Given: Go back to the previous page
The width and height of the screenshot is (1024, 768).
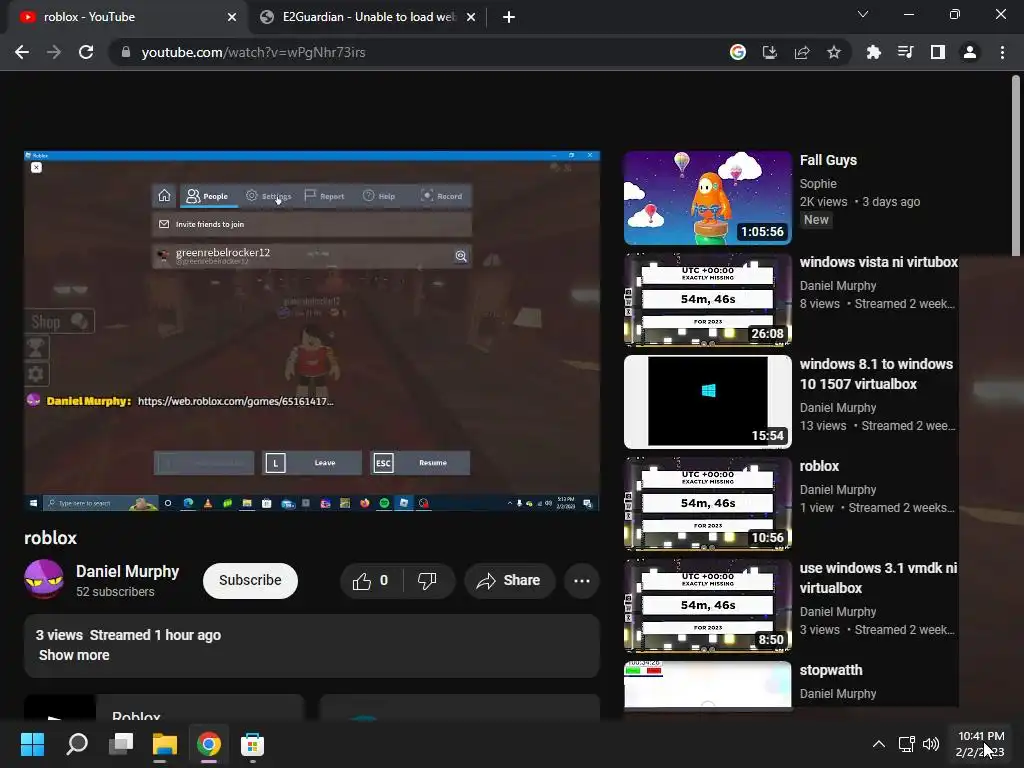Looking at the screenshot, I should pos(22,52).
